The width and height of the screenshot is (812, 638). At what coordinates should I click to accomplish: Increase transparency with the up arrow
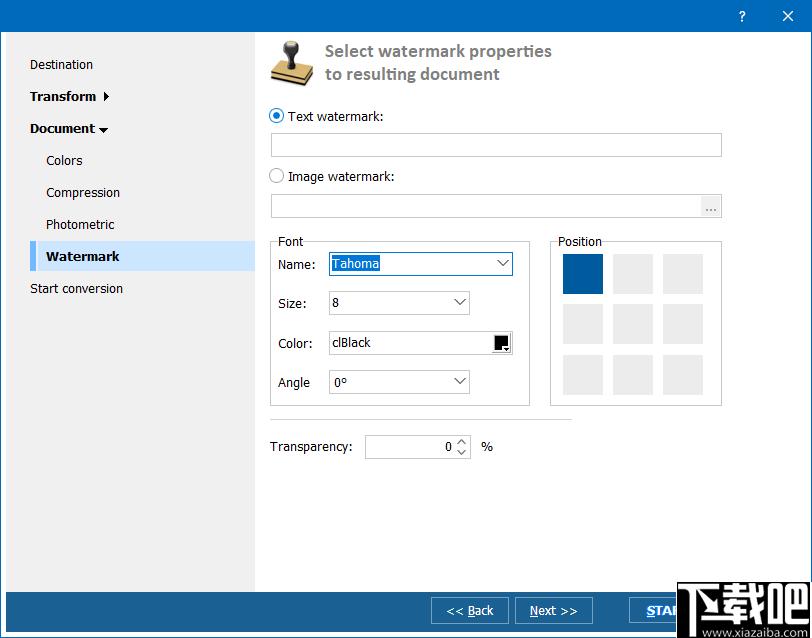pyautogui.click(x=462, y=442)
